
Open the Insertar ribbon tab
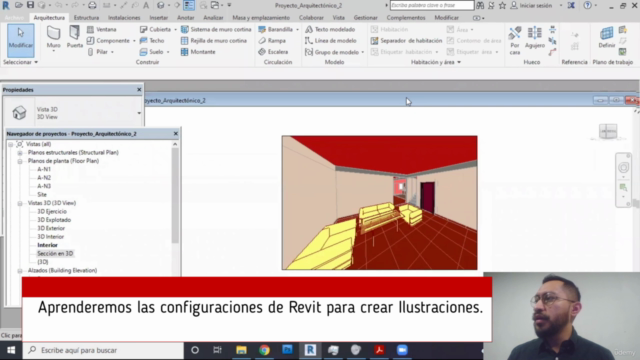pyautogui.click(x=158, y=18)
